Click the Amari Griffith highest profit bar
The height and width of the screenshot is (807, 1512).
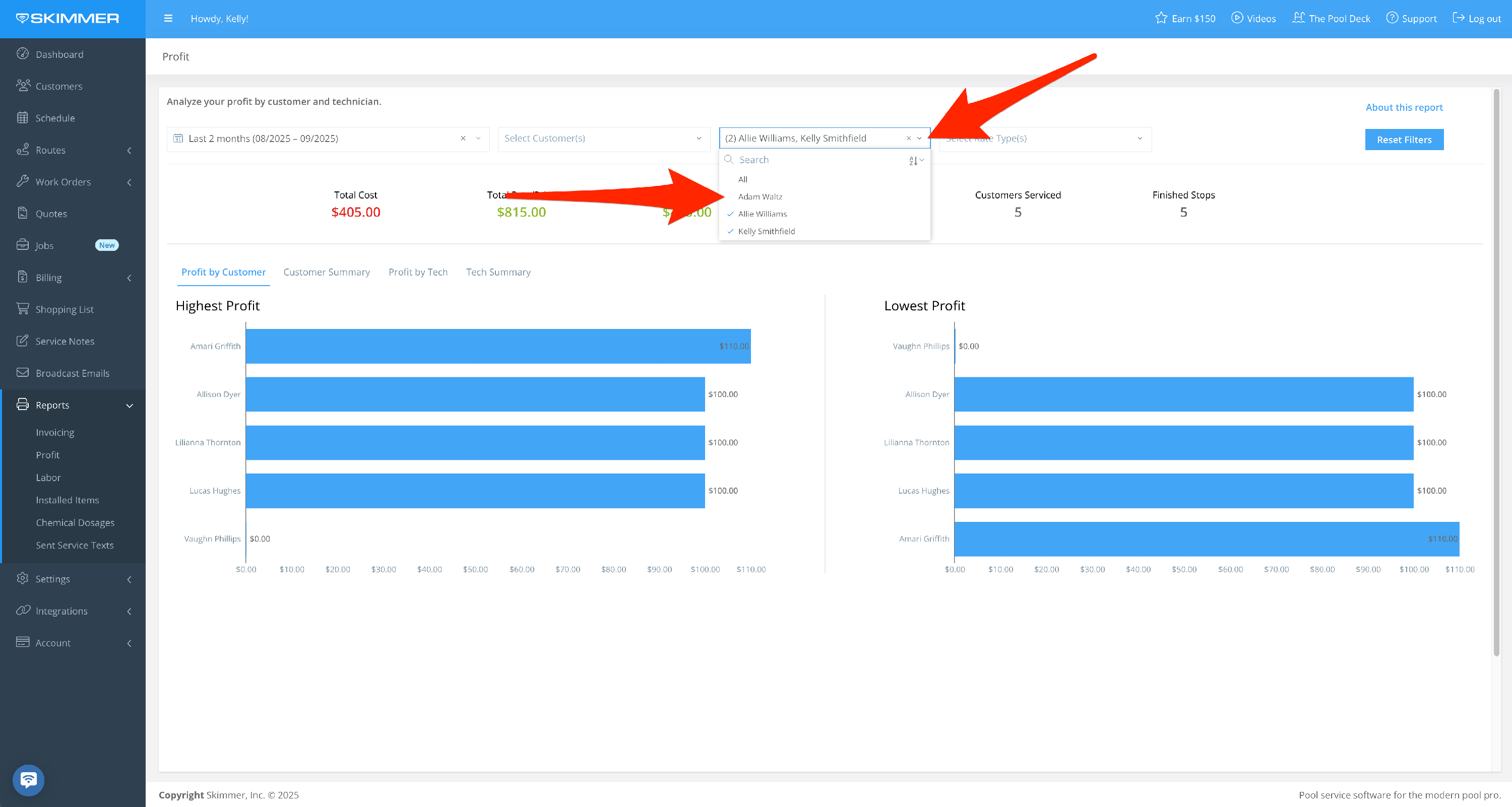pos(498,346)
